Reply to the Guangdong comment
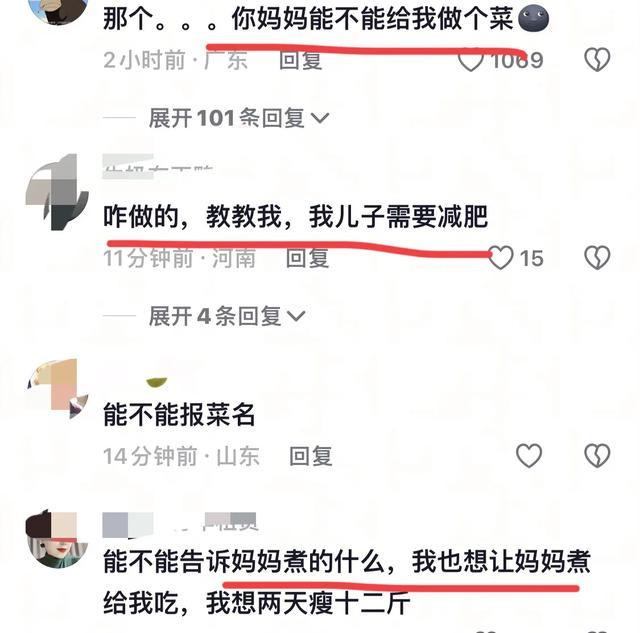This screenshot has width=640, height=633. 301,60
